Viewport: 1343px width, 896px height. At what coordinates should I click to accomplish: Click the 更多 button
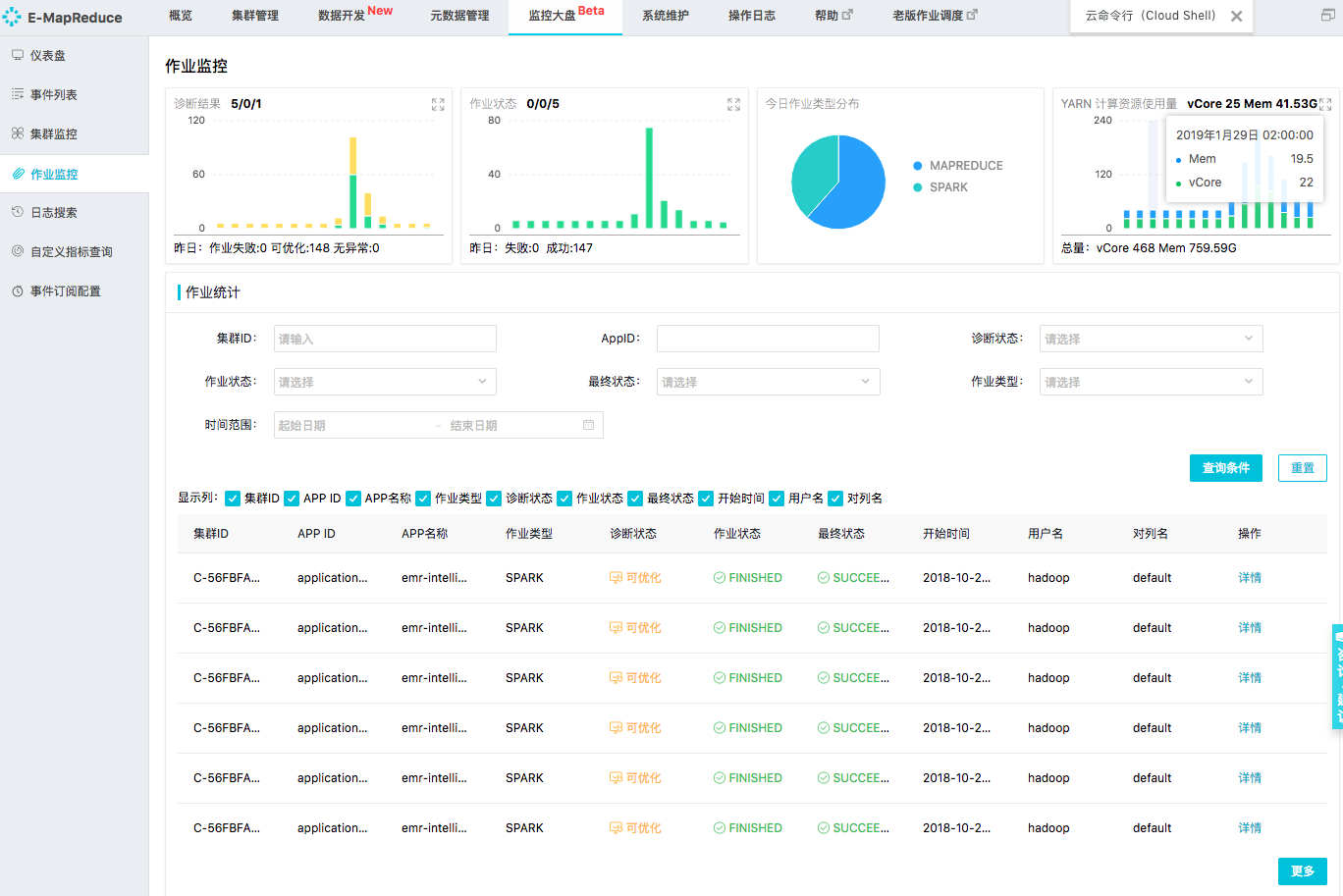pyautogui.click(x=1303, y=871)
